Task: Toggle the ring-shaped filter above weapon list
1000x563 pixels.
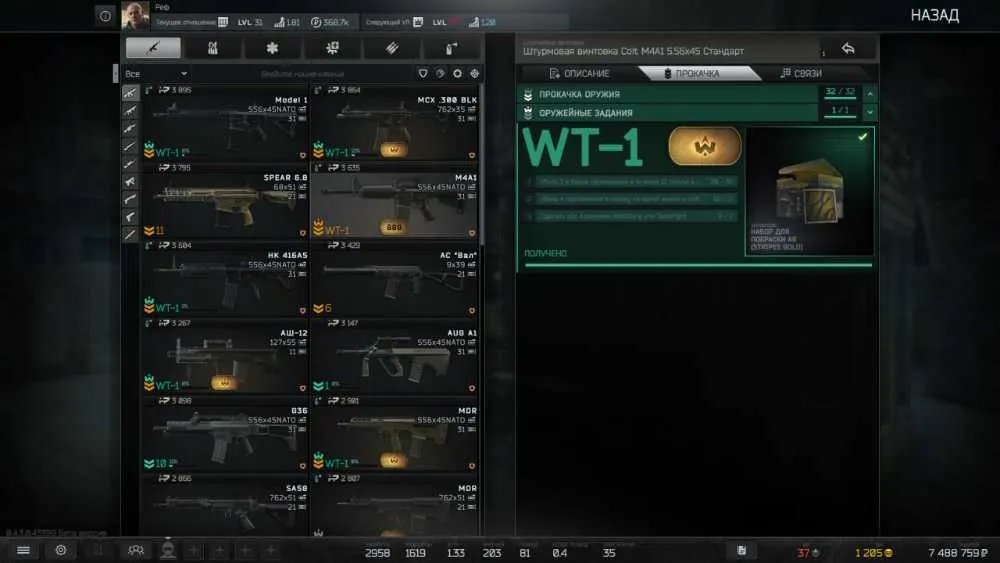Action: pos(457,74)
